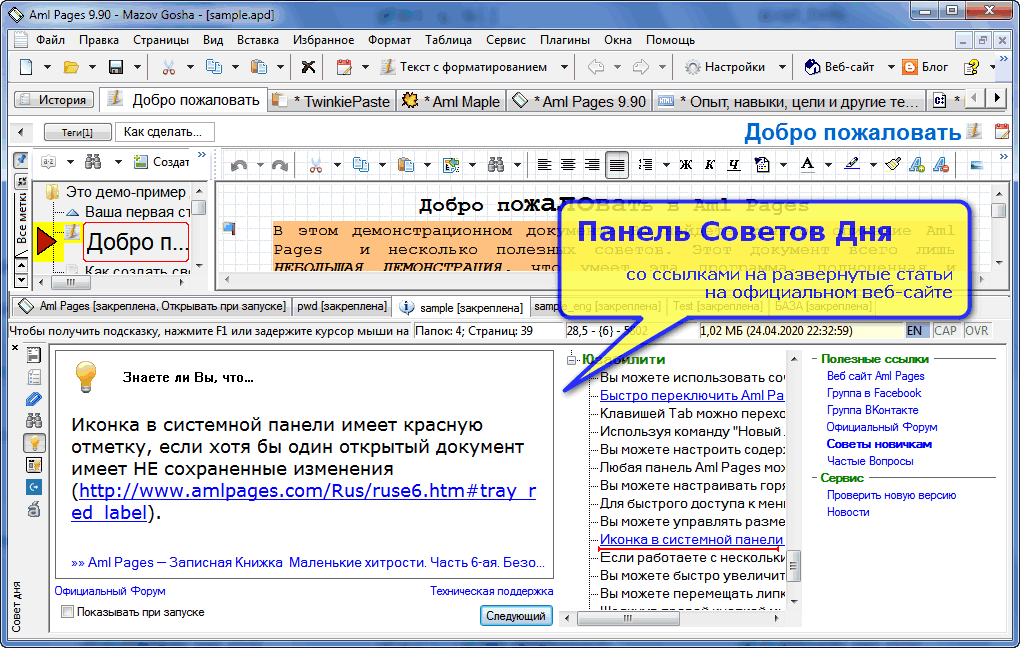Click the a-z sort icon in tree toolbar

tap(49, 161)
